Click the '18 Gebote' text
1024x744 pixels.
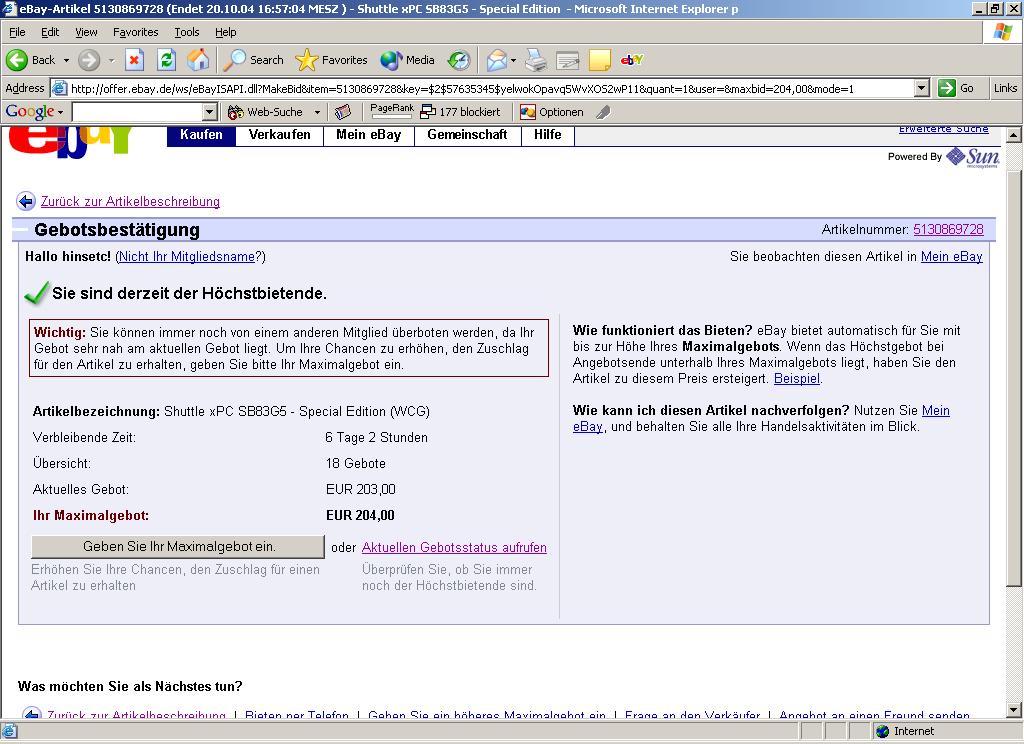click(356, 463)
